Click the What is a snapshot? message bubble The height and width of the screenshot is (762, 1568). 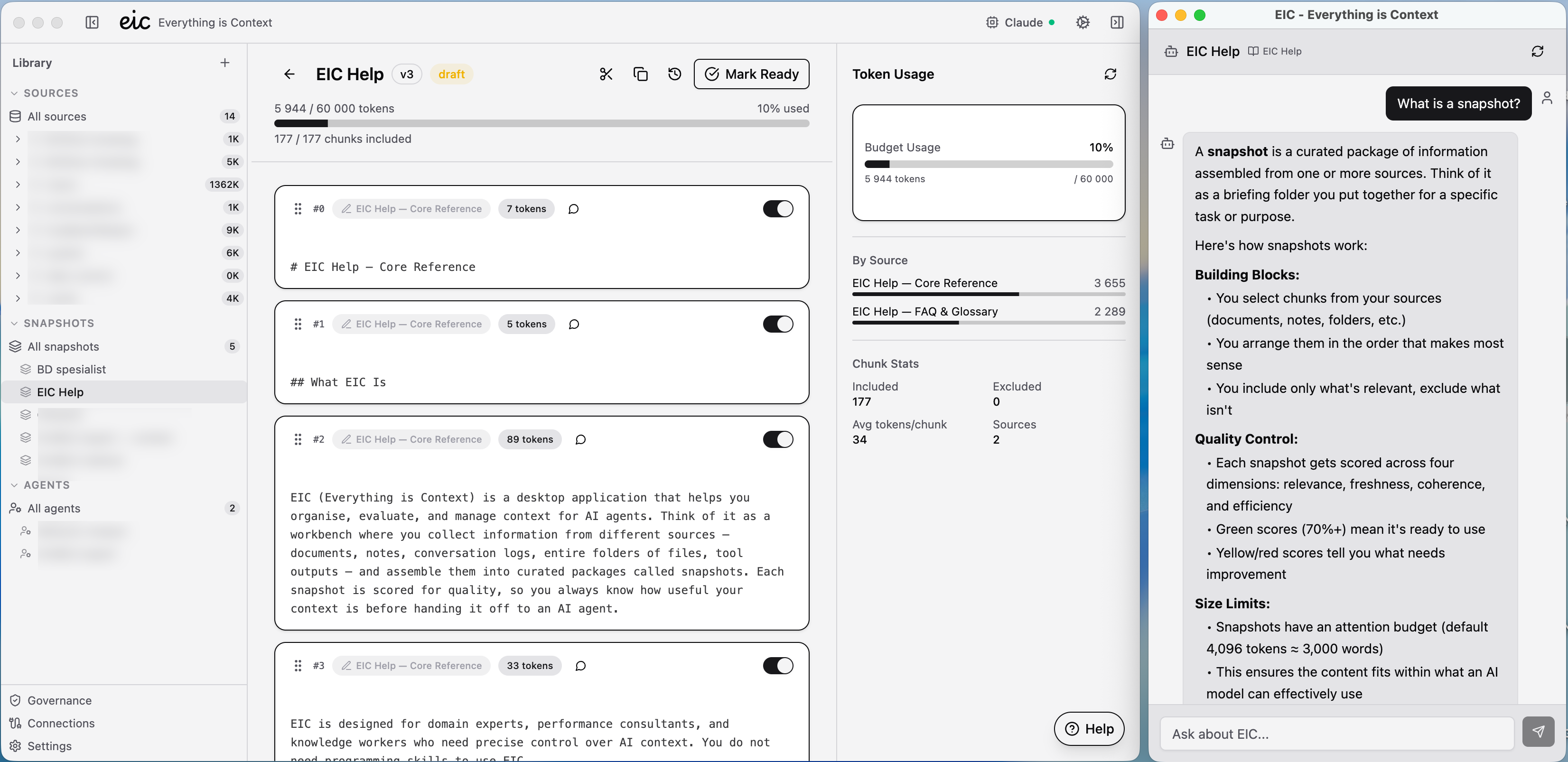[1458, 103]
